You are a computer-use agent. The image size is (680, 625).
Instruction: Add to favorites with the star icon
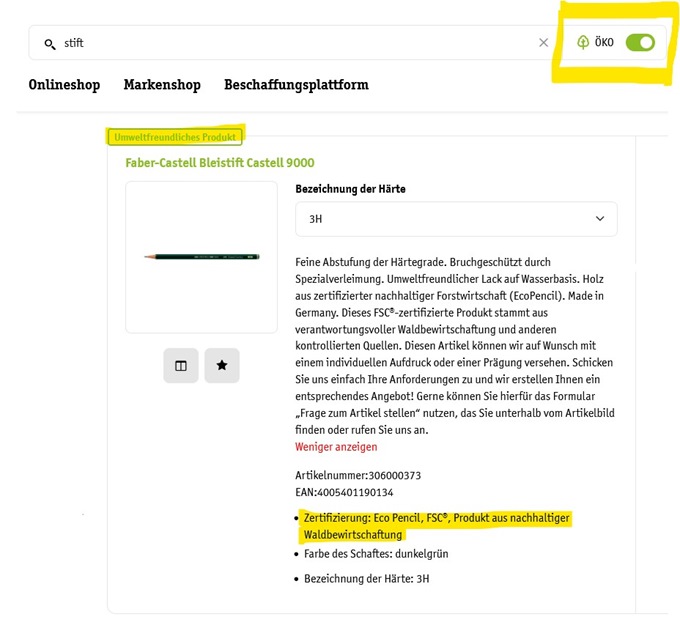pyautogui.click(x=222, y=366)
